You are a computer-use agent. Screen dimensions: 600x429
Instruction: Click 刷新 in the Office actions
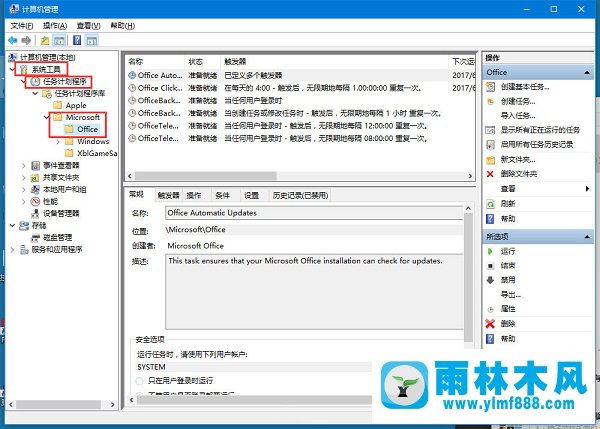pyautogui.click(x=508, y=204)
